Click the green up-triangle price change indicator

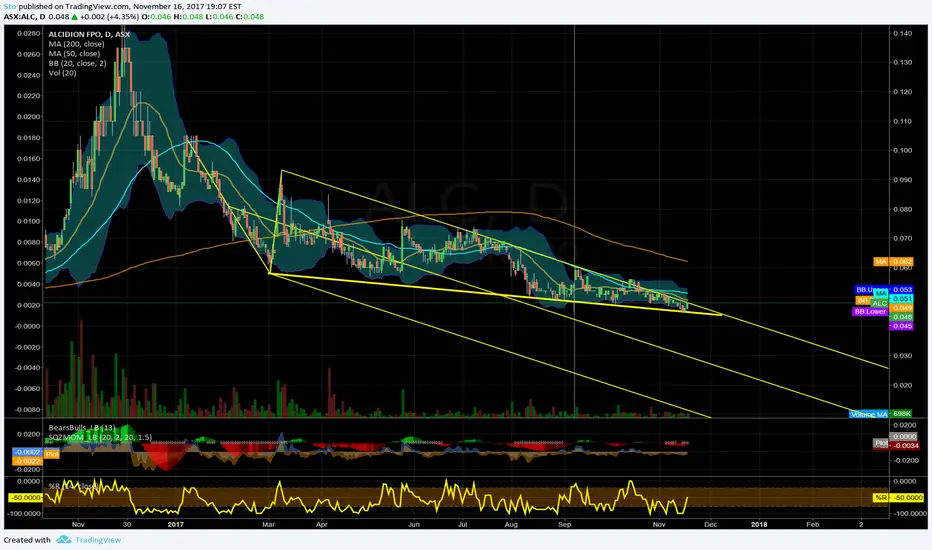point(74,17)
